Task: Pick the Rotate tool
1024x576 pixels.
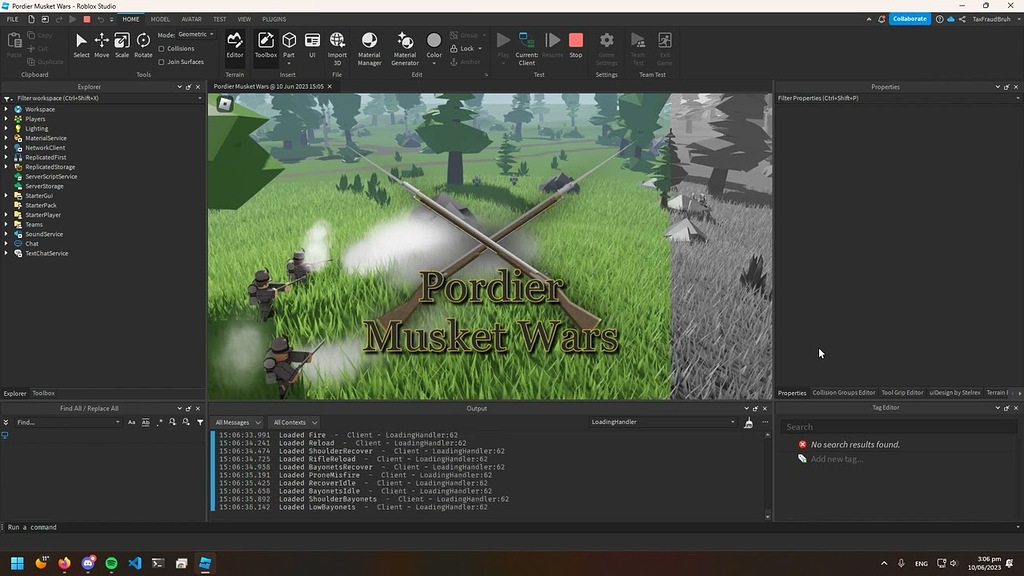Action: pyautogui.click(x=143, y=46)
